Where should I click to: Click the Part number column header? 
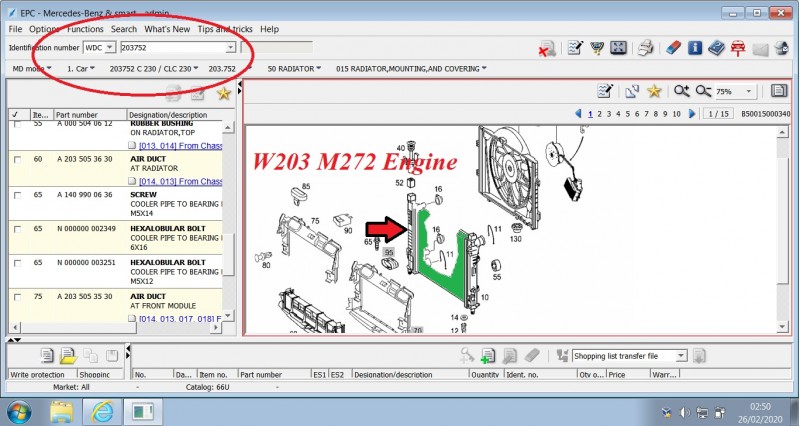(x=90, y=115)
